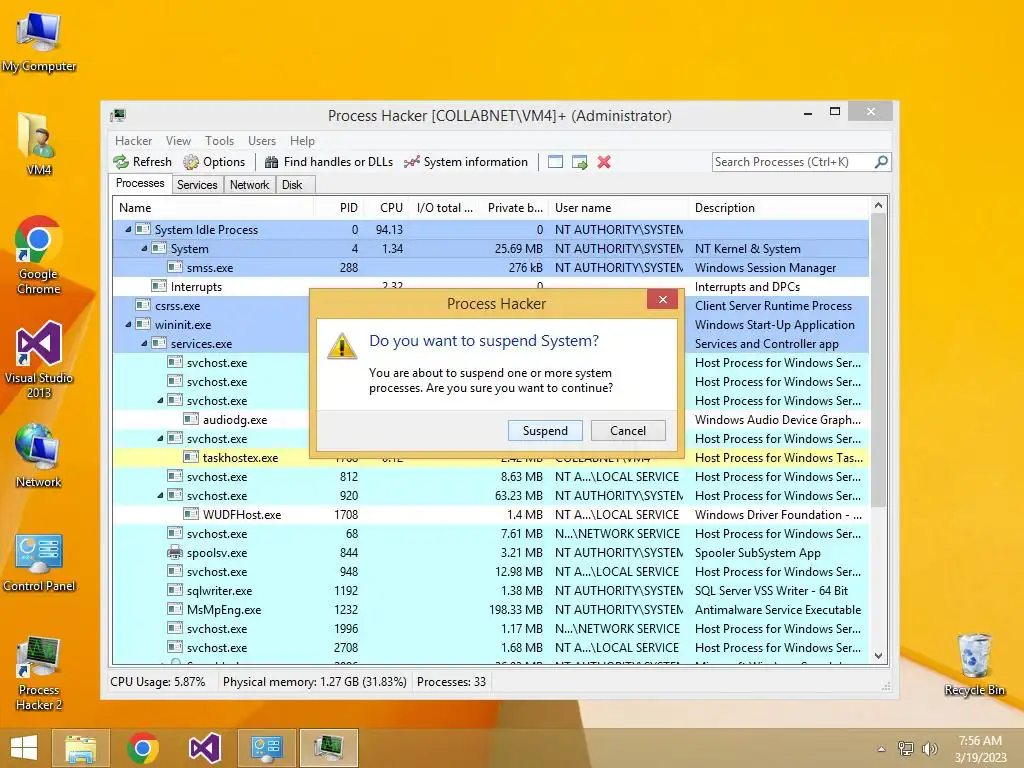Click Find handles or DLLs binoculars icon
This screenshot has height=768, width=1024.
271,162
